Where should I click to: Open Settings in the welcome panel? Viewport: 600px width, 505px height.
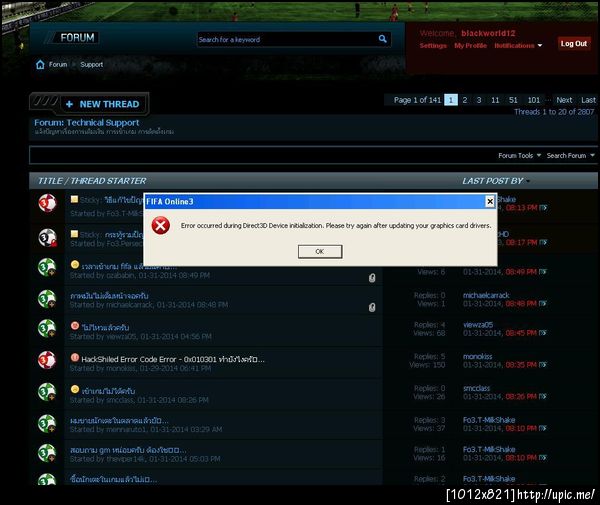433,46
